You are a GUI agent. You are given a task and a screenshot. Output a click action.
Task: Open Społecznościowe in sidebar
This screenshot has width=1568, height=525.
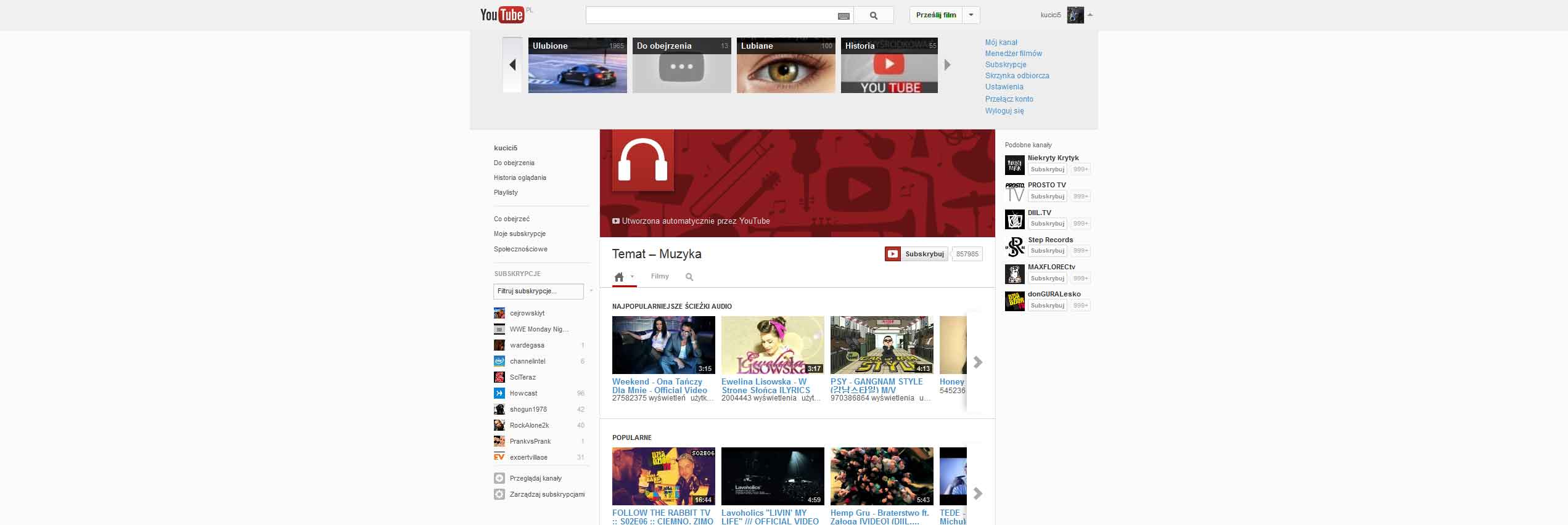(x=520, y=249)
